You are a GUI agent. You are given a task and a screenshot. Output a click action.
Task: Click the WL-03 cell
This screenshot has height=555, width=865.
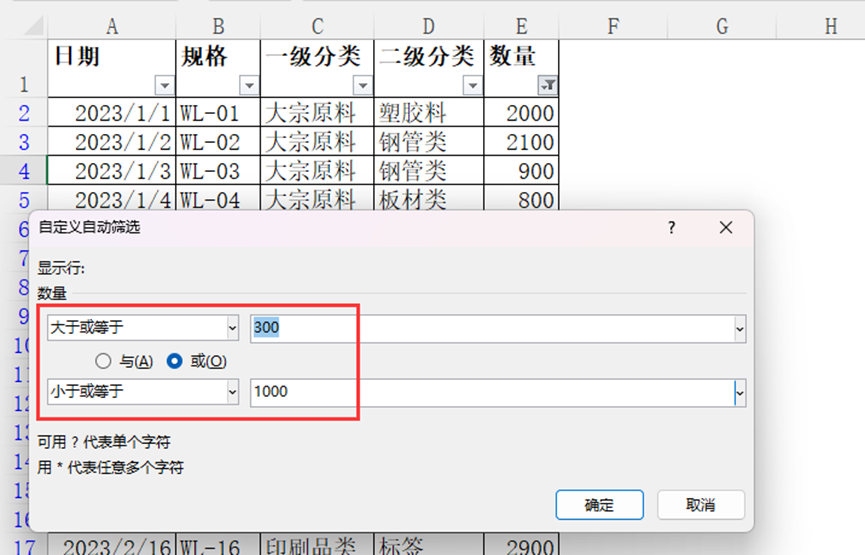point(218,170)
